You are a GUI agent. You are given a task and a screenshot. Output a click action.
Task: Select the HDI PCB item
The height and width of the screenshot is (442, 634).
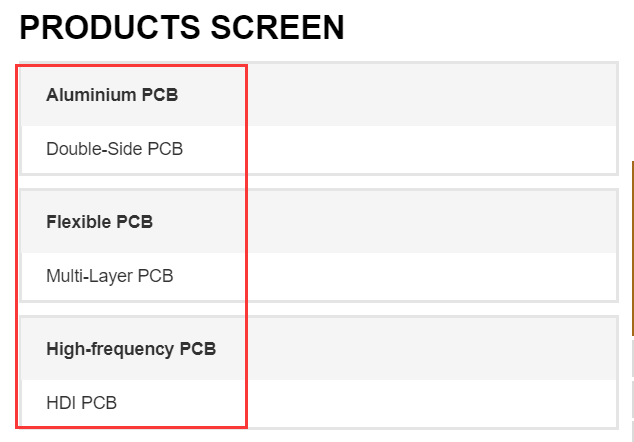click(x=81, y=403)
